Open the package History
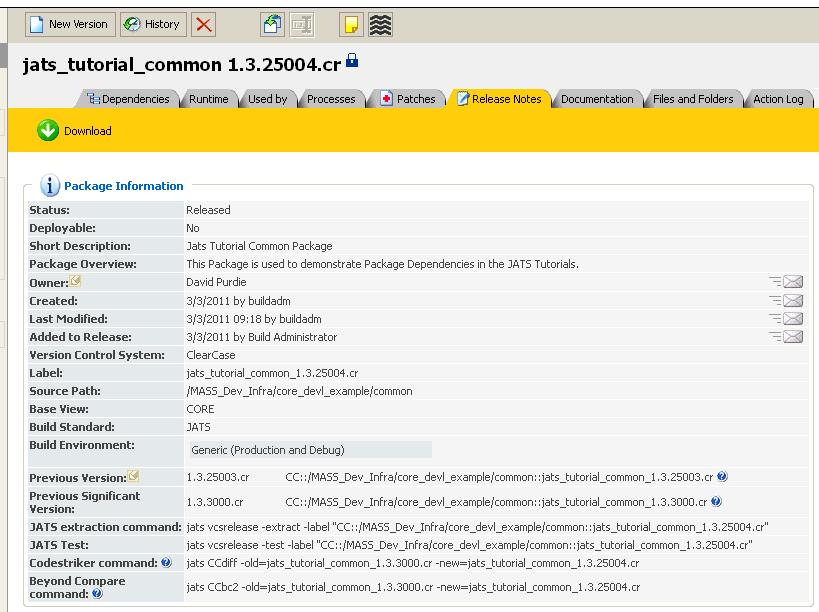The width and height of the screenshot is (819, 612). (152, 24)
